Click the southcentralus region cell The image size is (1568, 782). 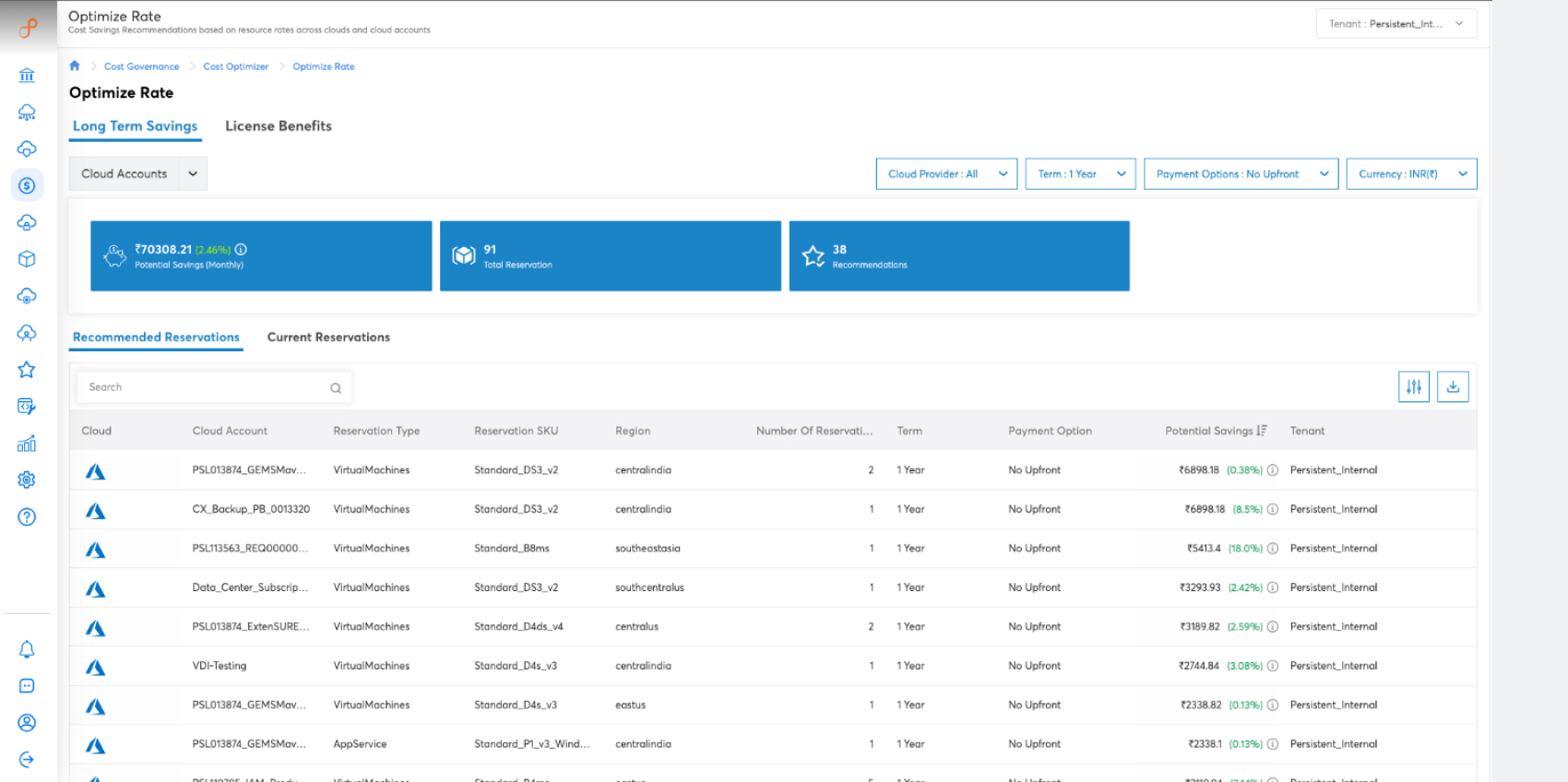pyautogui.click(x=649, y=587)
